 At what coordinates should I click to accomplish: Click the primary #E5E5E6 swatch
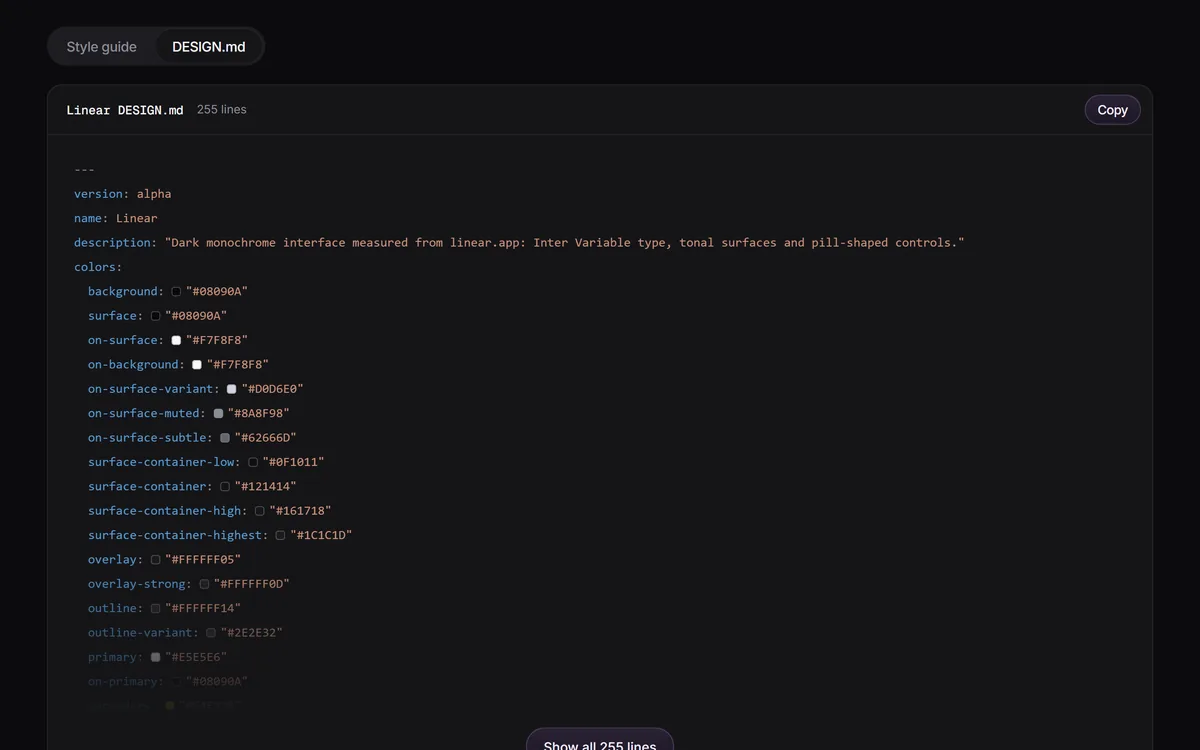point(155,657)
